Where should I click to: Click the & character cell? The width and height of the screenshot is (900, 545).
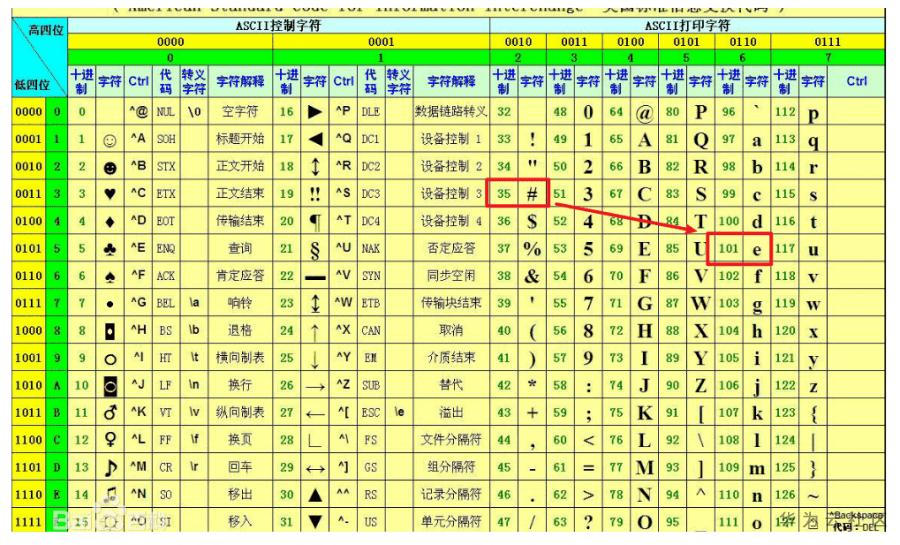[532, 276]
